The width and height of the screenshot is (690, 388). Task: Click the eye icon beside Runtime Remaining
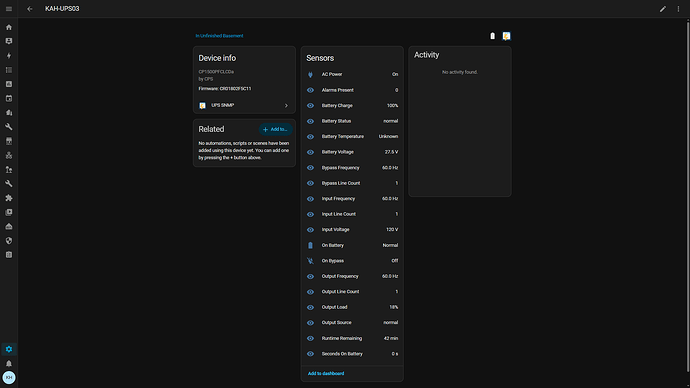(x=310, y=338)
